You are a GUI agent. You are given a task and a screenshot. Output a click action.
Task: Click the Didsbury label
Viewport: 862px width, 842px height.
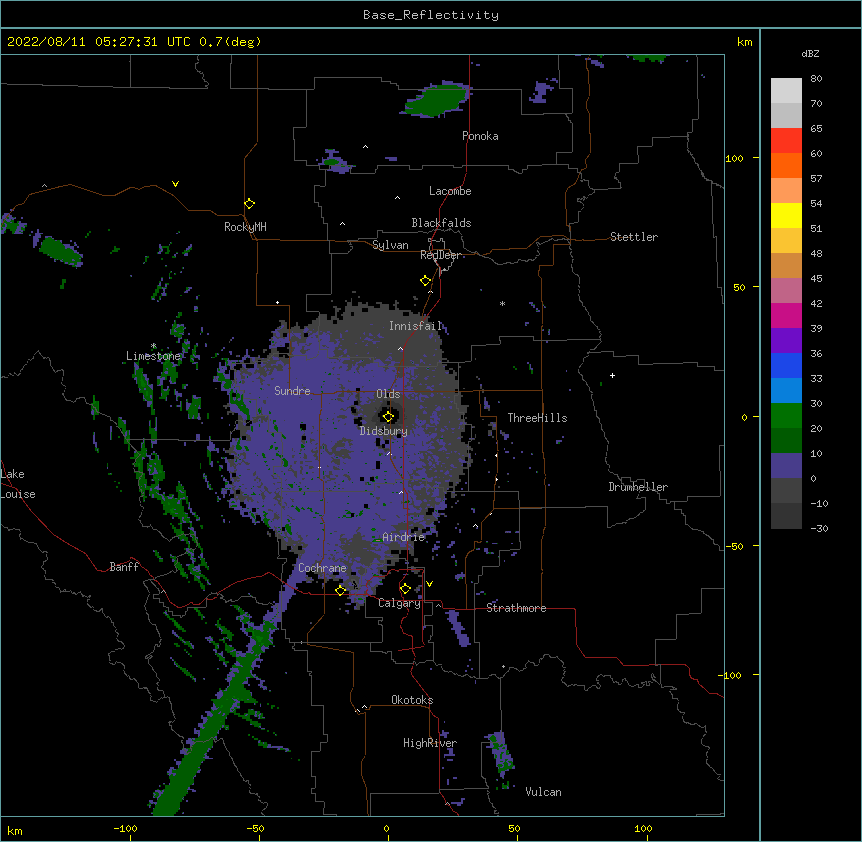click(x=384, y=431)
